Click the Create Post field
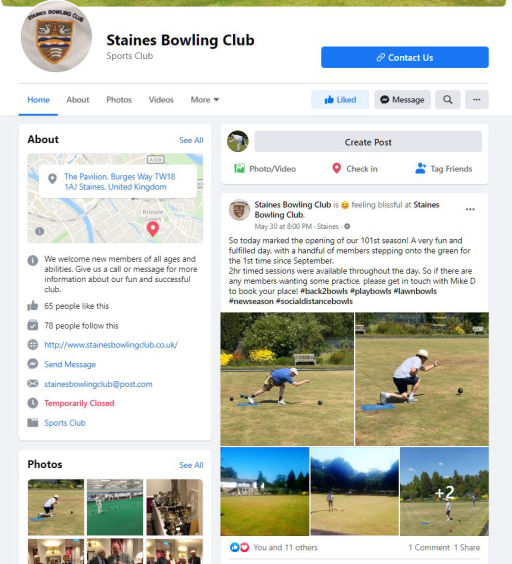 tap(368, 142)
